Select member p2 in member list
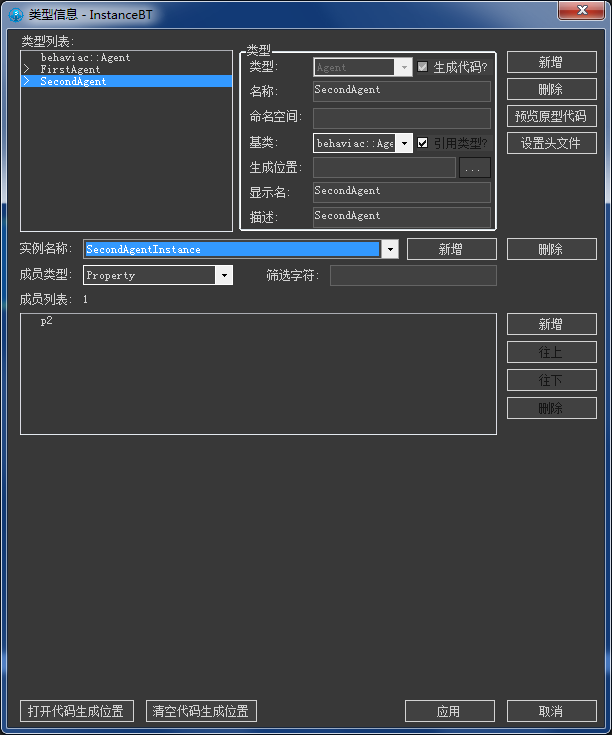 [47, 322]
